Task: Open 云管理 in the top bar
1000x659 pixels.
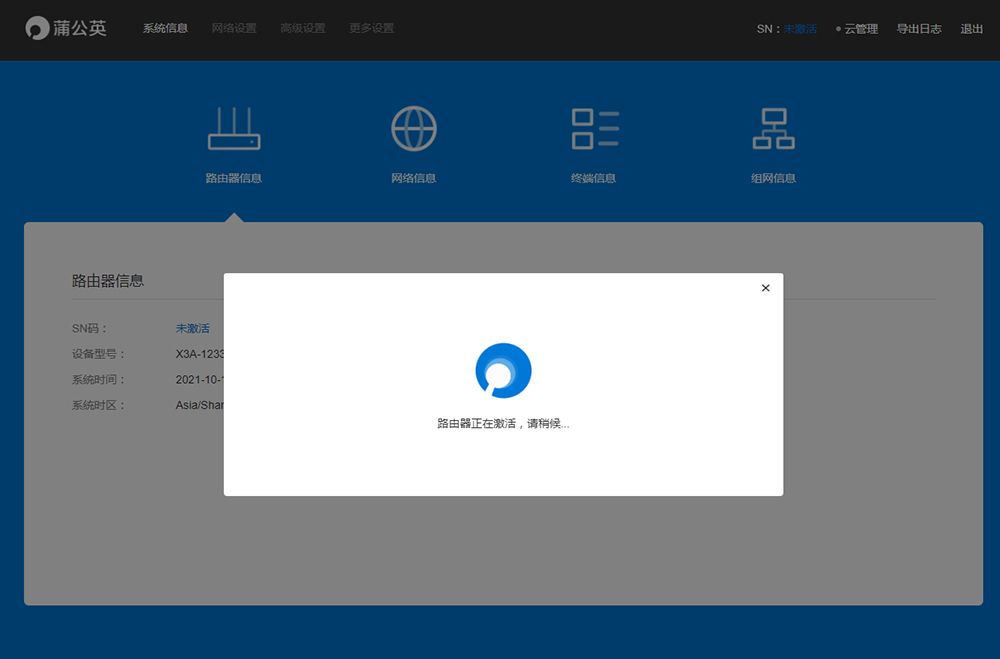Action: [861, 29]
